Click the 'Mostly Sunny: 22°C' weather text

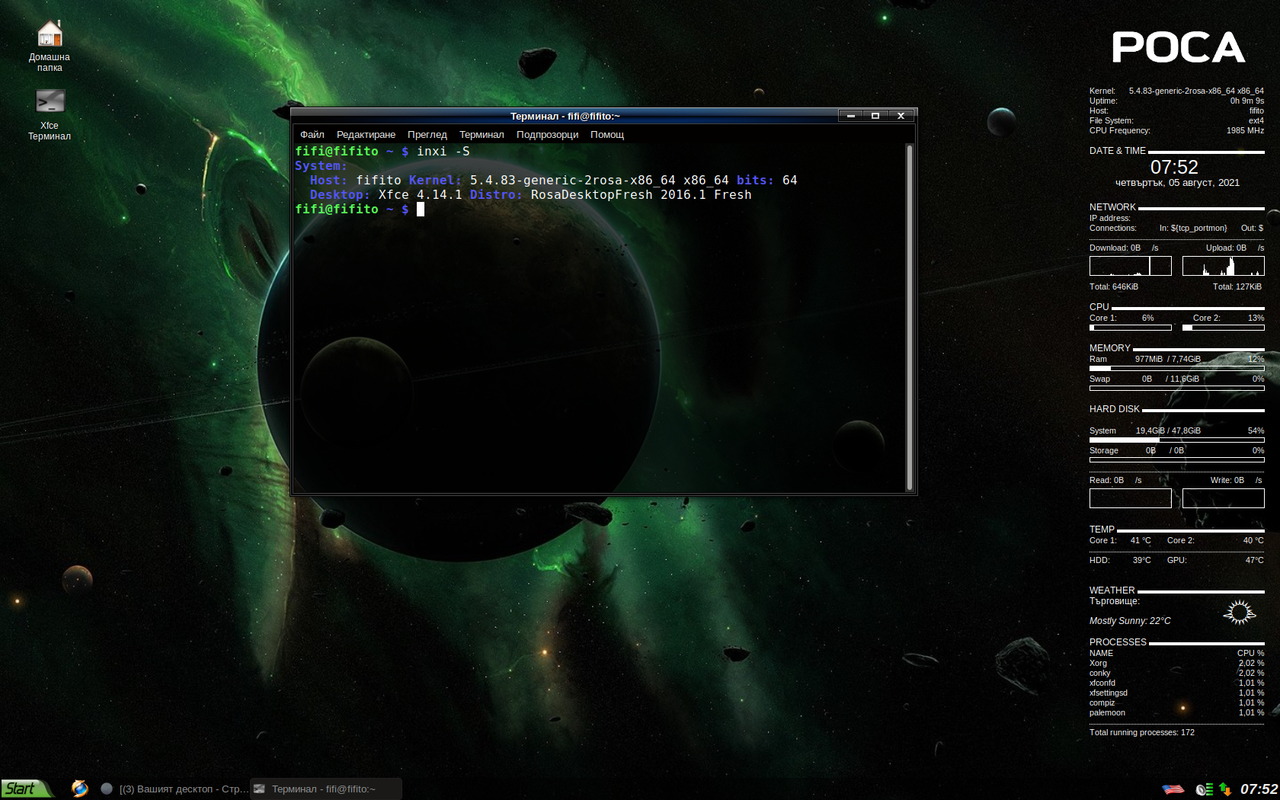(1130, 621)
